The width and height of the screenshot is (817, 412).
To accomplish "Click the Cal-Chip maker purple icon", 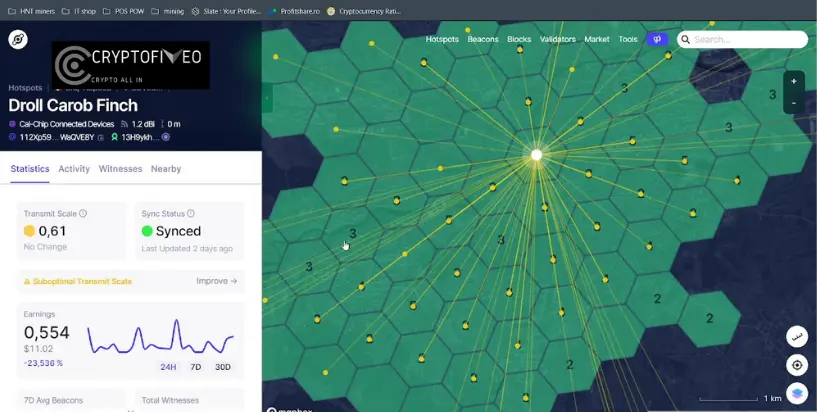I will 13,124.
